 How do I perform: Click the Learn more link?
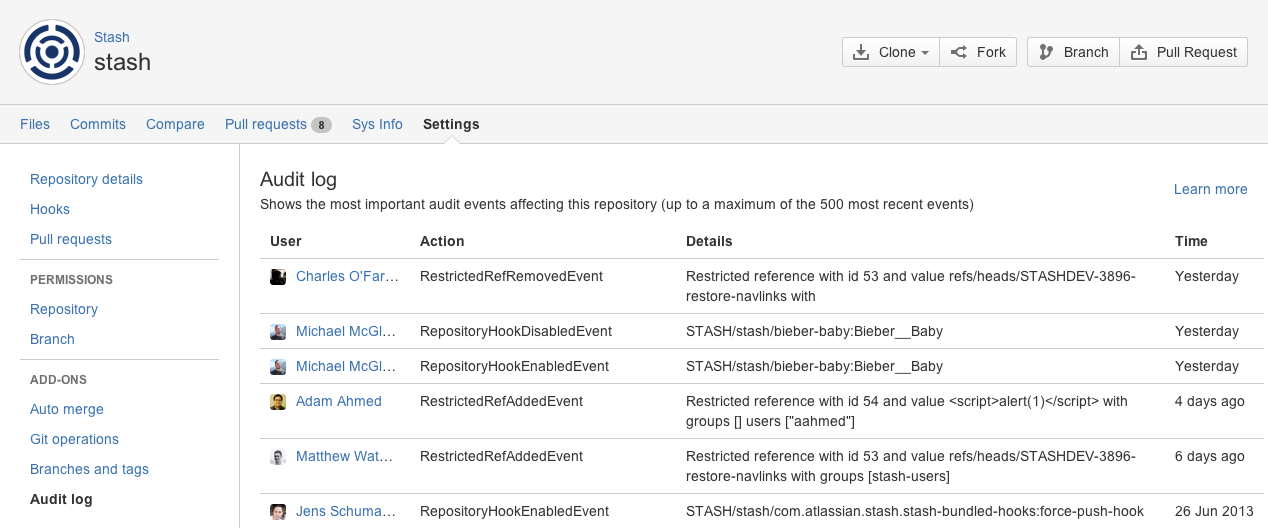[x=1210, y=189]
